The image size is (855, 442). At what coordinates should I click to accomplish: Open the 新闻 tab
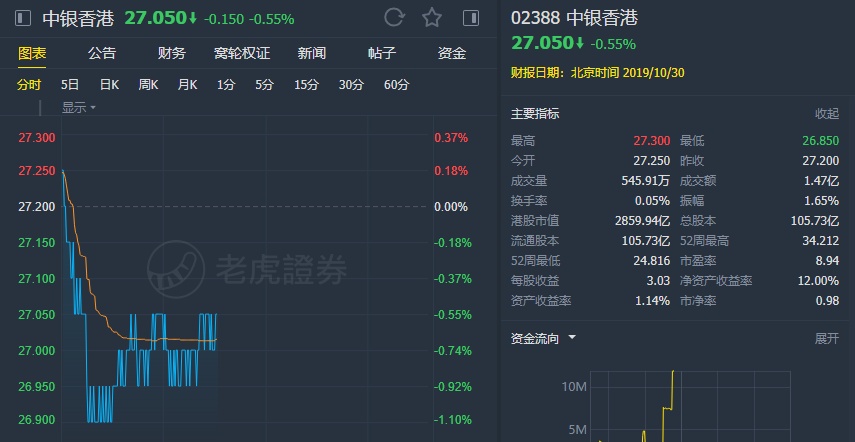pyautogui.click(x=312, y=53)
